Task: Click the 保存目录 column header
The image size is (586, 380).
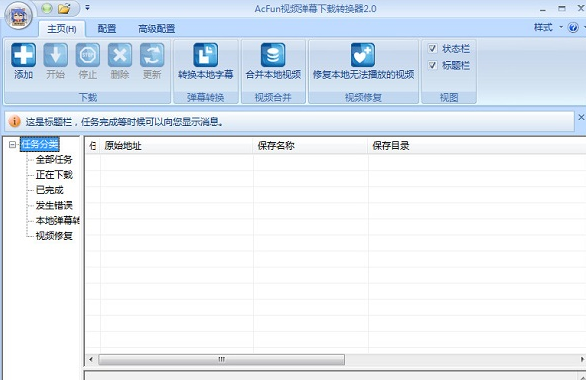Action: [477, 146]
